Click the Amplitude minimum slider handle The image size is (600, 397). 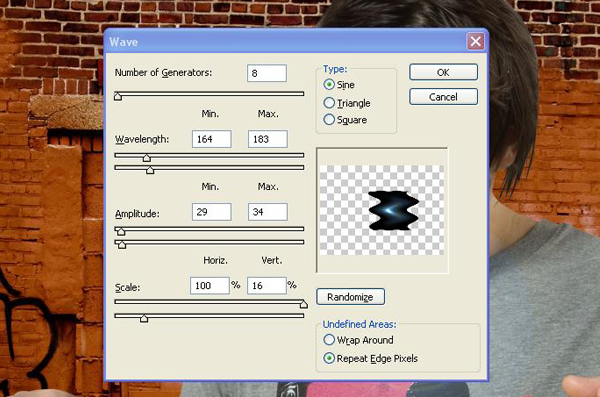click(x=121, y=231)
